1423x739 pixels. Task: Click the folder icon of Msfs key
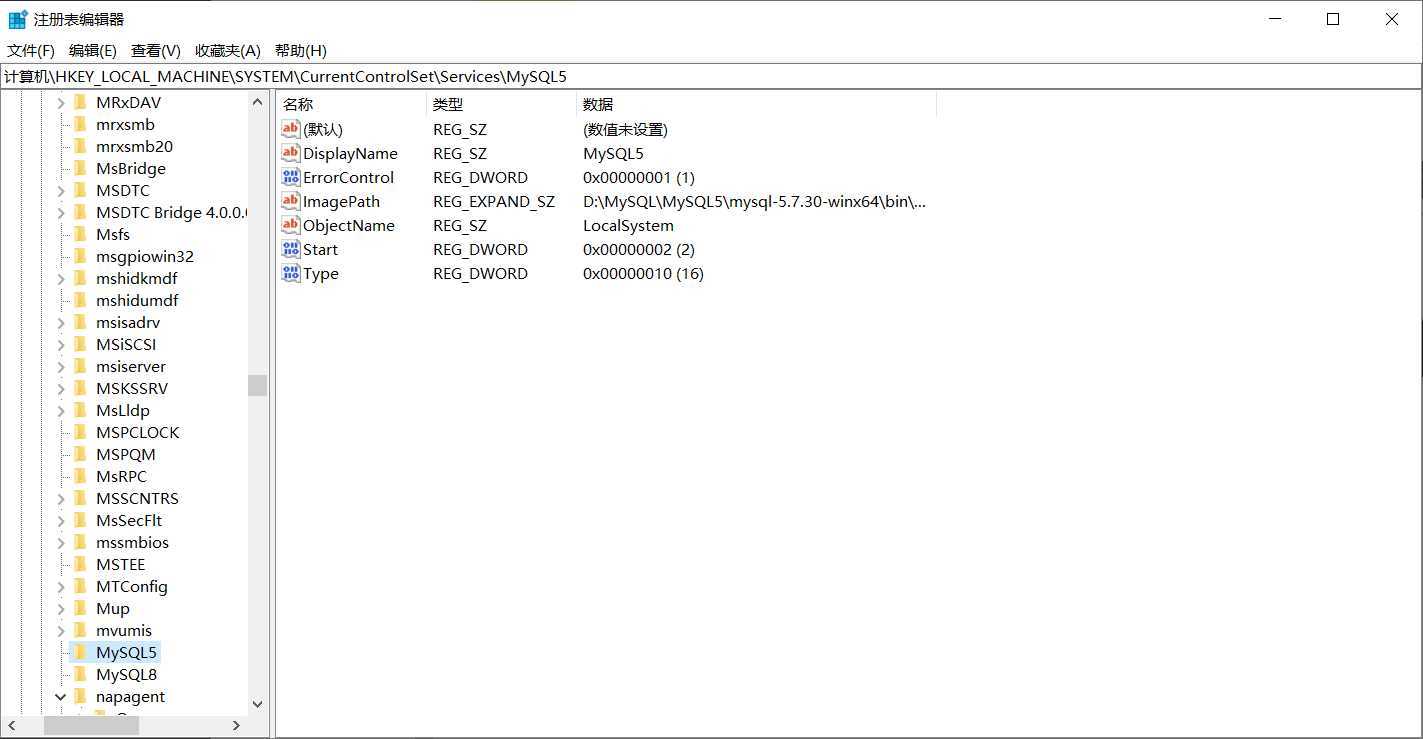coord(81,234)
